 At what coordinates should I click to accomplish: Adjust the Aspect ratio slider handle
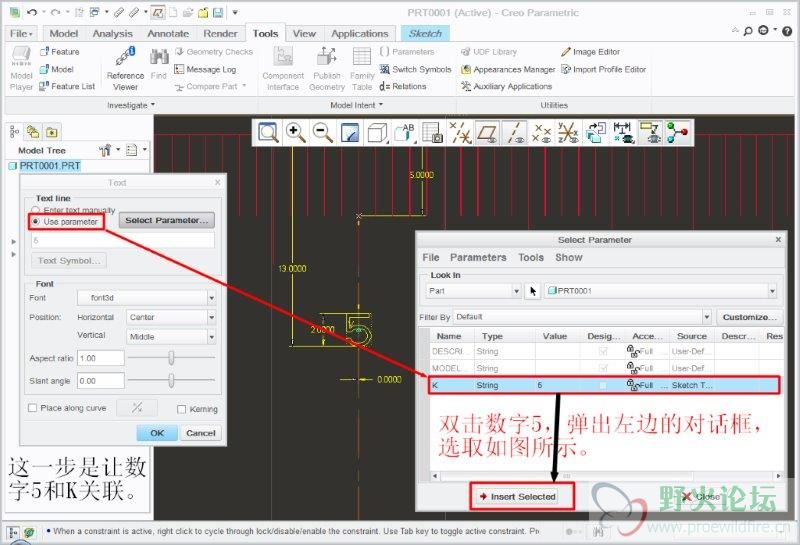click(x=172, y=357)
